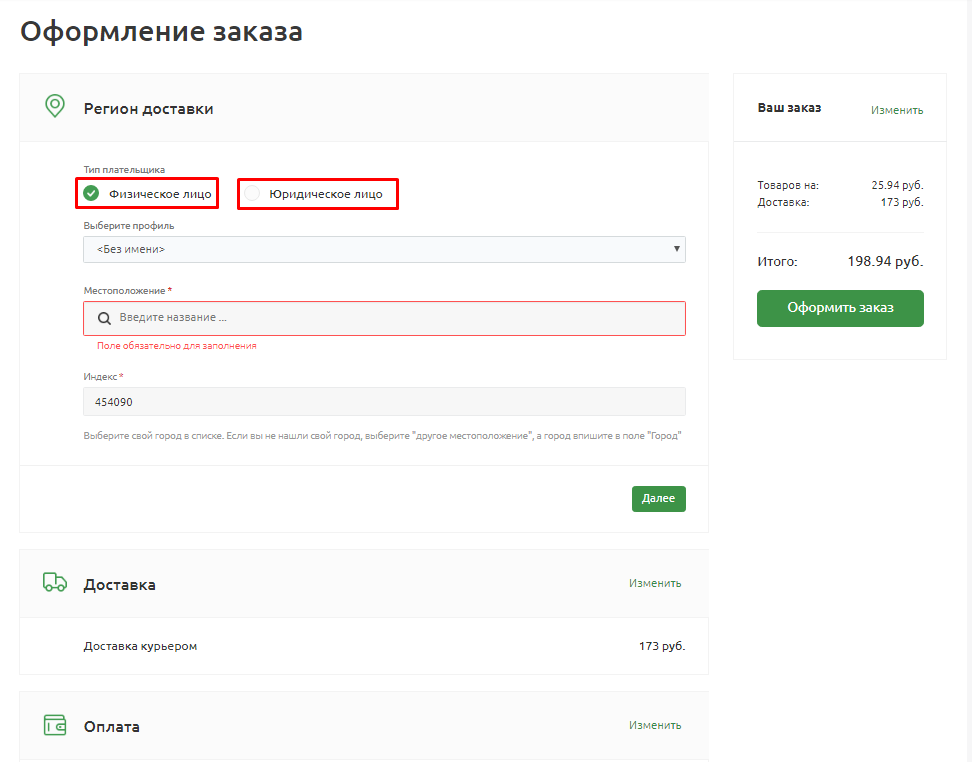972x762 pixels.
Task: Click the Ваш заказ heading
Action: pyautogui.click(x=789, y=108)
